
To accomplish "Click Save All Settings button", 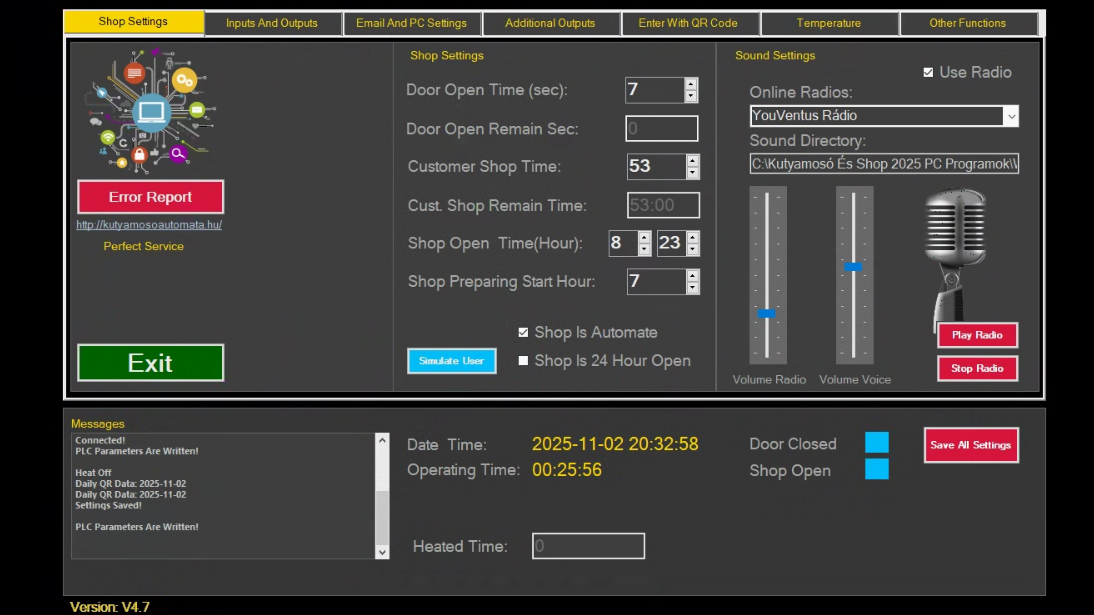I will tap(971, 445).
